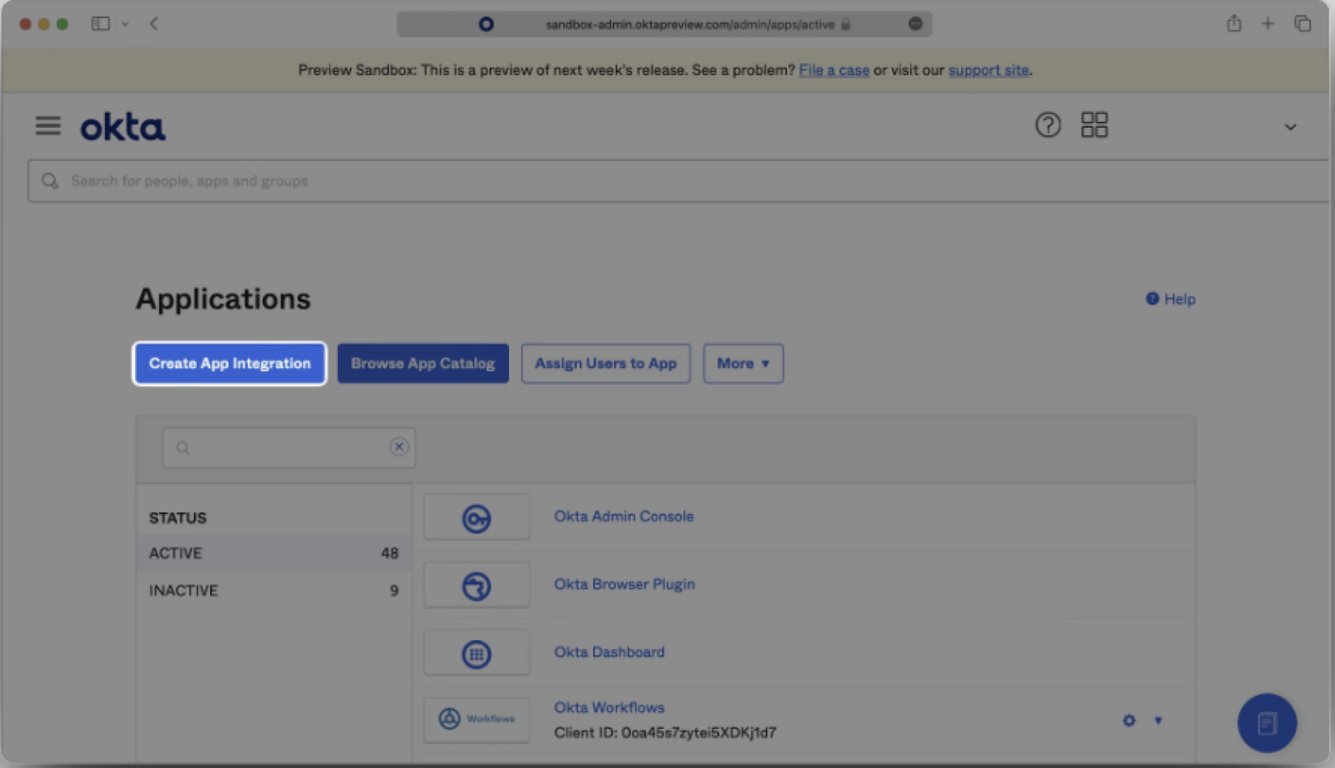Click the okta logo
The width and height of the screenshot is (1335, 768).
[x=123, y=127]
